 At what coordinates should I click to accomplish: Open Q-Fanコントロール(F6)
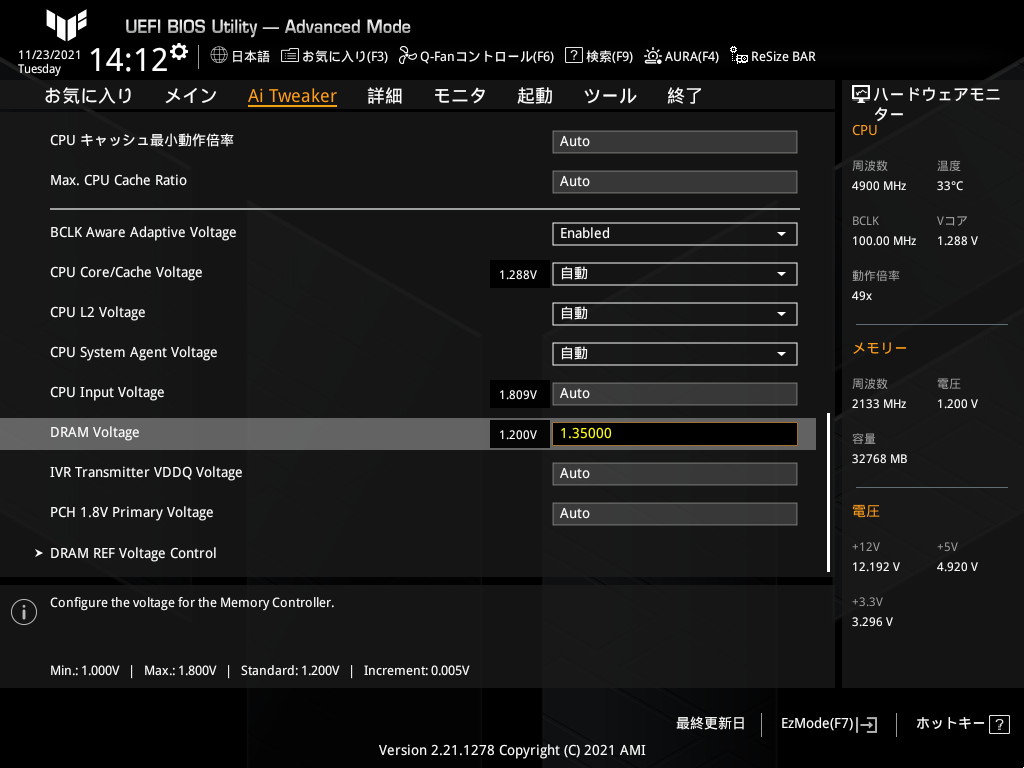coord(487,56)
